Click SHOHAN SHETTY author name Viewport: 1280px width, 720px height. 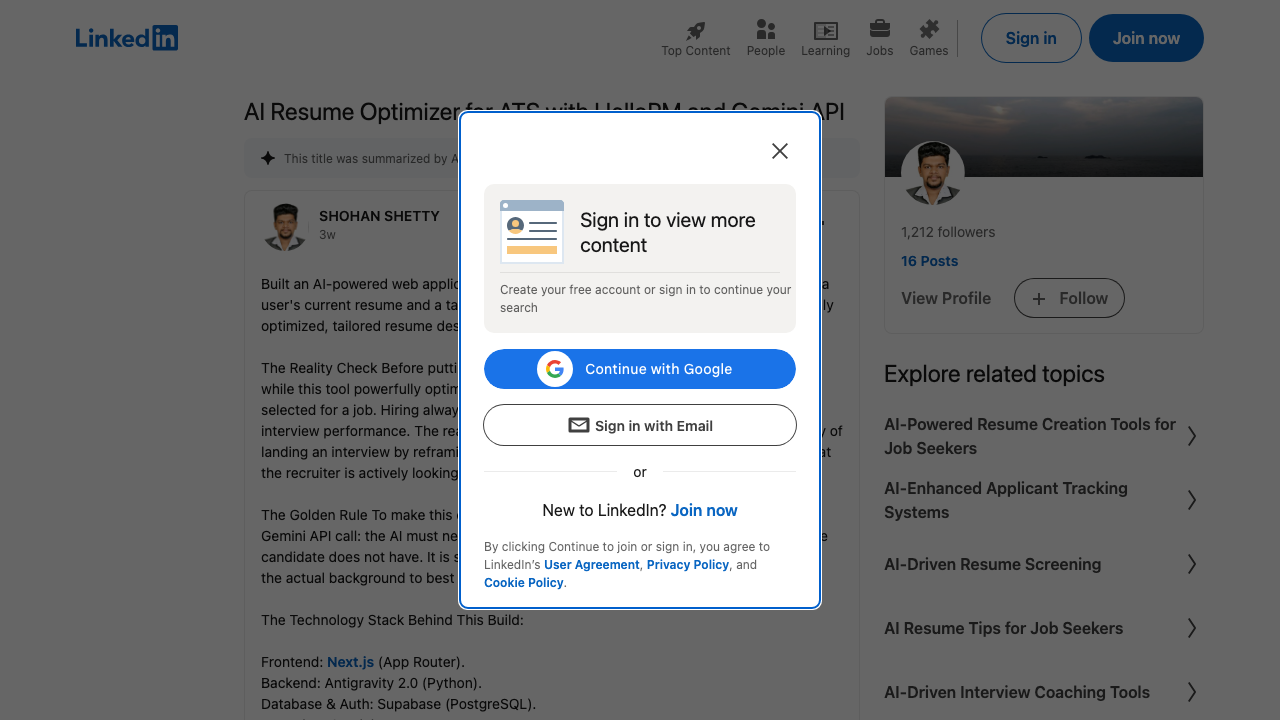click(379, 216)
